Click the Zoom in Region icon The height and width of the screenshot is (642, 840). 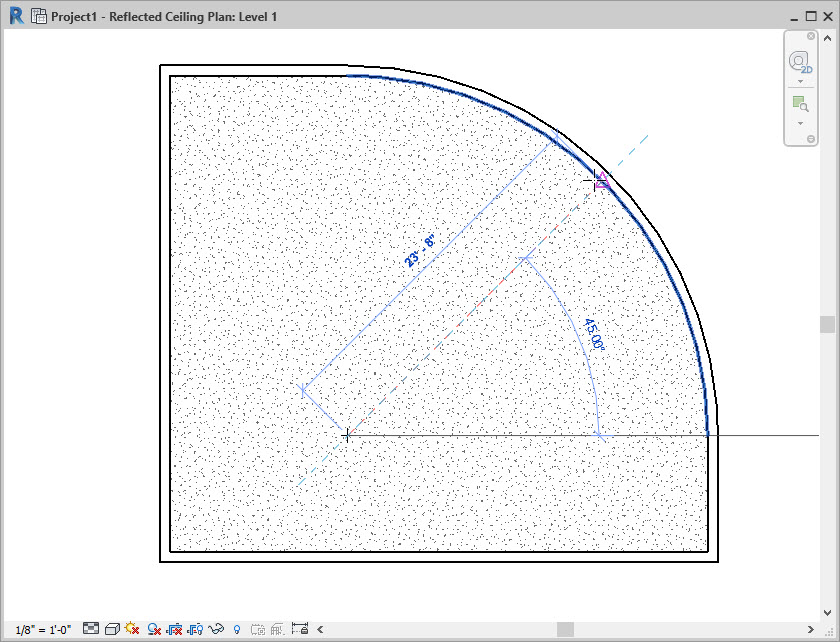coord(799,103)
